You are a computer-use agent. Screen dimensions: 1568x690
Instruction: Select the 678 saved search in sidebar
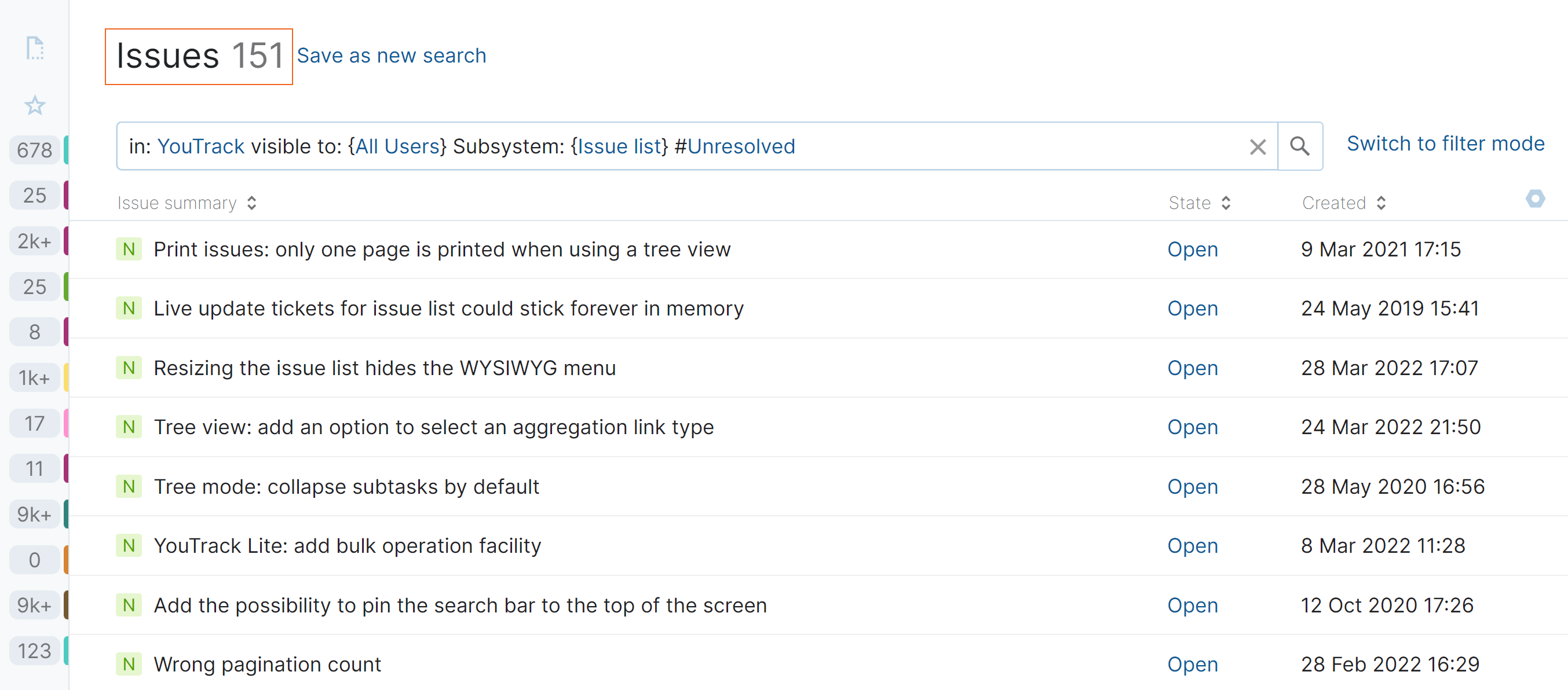[35, 150]
